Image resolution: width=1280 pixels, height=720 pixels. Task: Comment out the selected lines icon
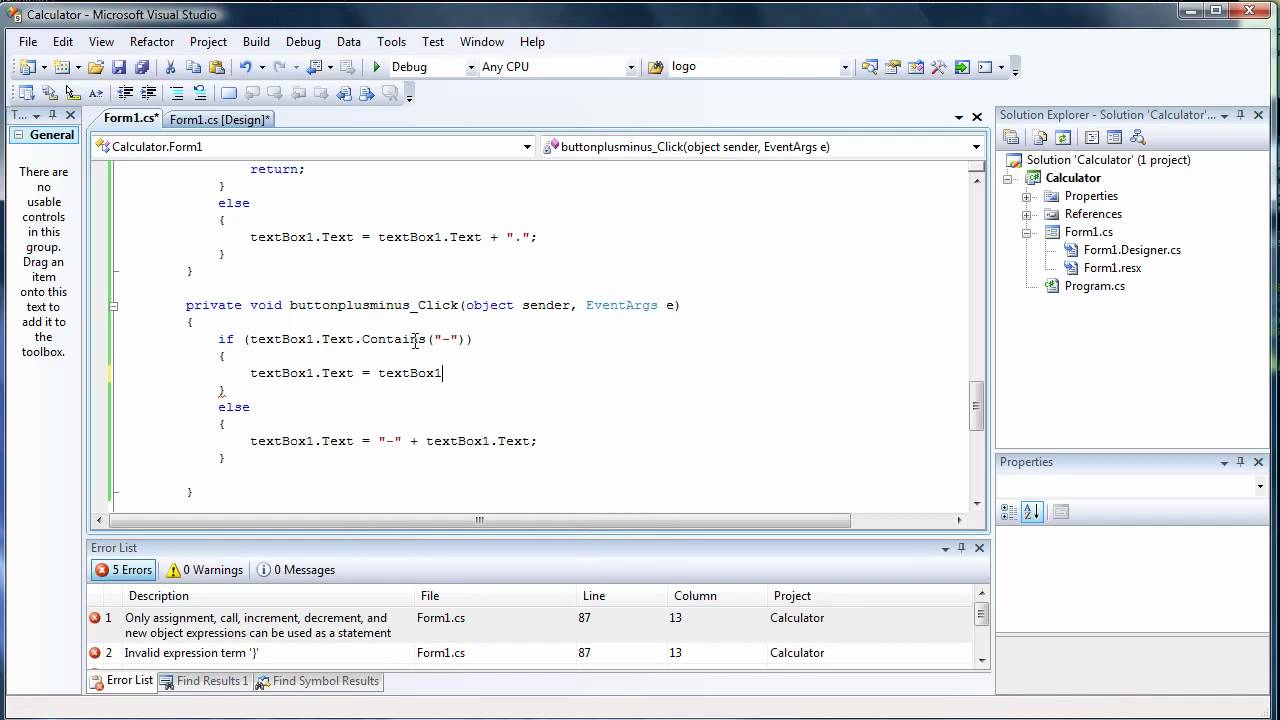(x=176, y=93)
